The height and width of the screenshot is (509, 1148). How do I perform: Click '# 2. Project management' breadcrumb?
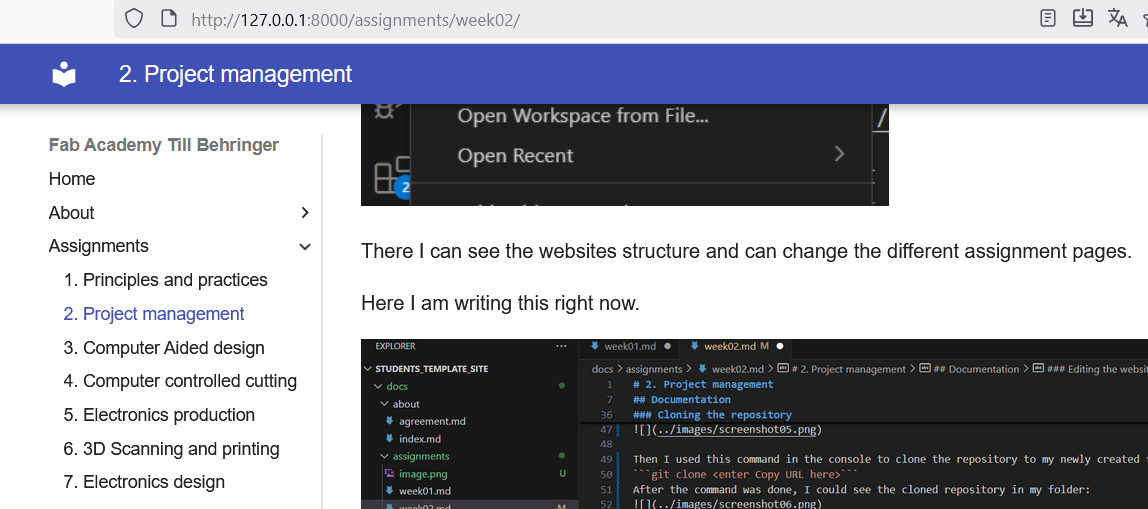pyautogui.click(x=849, y=369)
